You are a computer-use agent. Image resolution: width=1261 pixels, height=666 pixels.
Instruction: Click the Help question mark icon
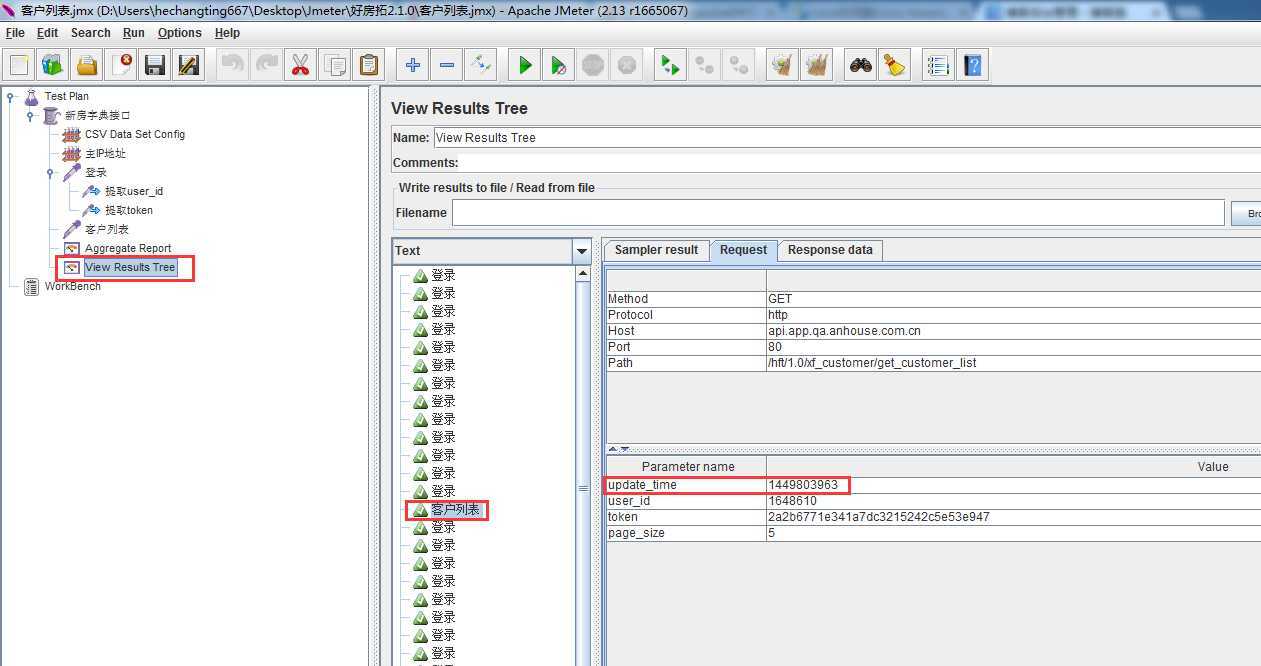[x=973, y=65]
